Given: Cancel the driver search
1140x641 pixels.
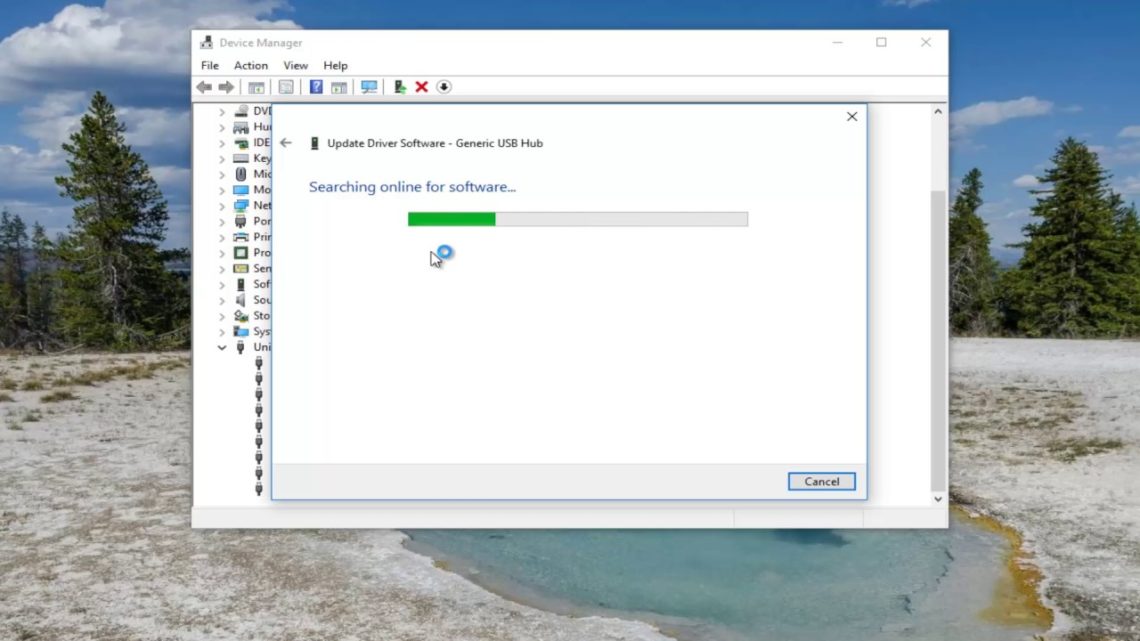Looking at the screenshot, I should [x=821, y=481].
